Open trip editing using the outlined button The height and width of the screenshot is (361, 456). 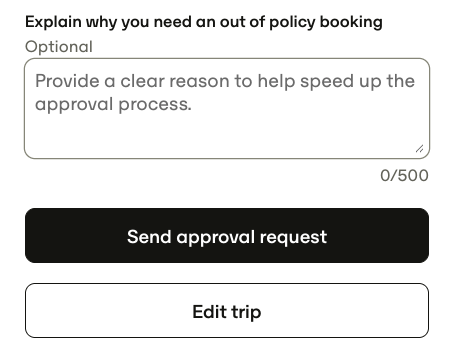click(x=227, y=311)
